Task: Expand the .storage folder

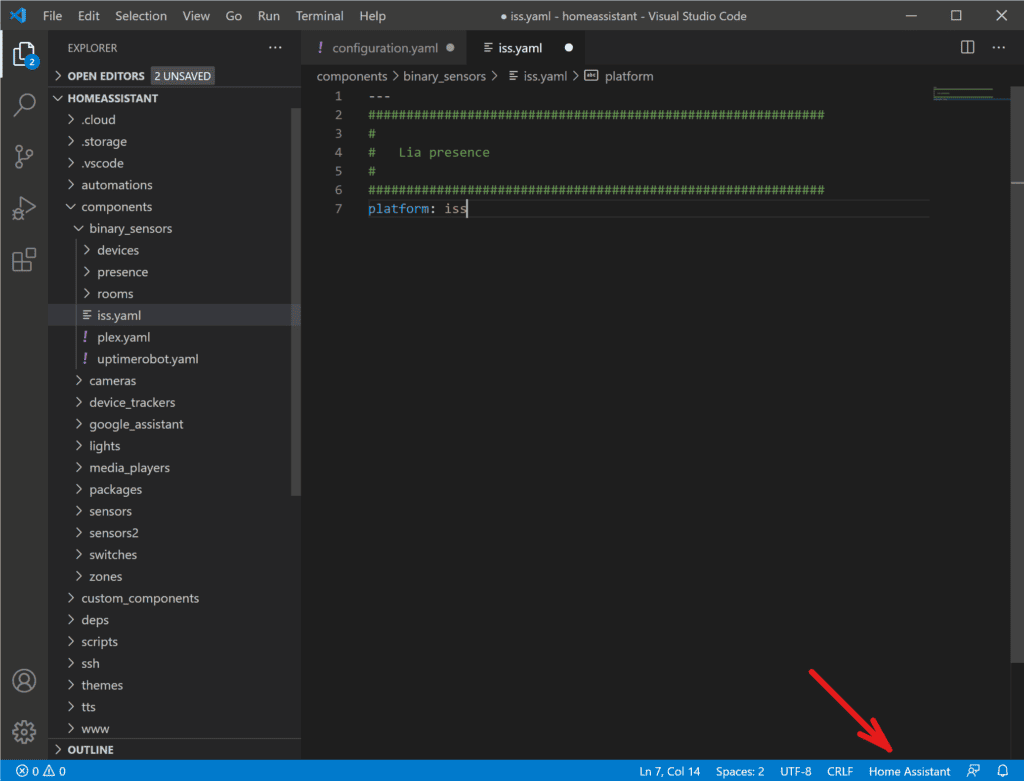Action: 175,141
